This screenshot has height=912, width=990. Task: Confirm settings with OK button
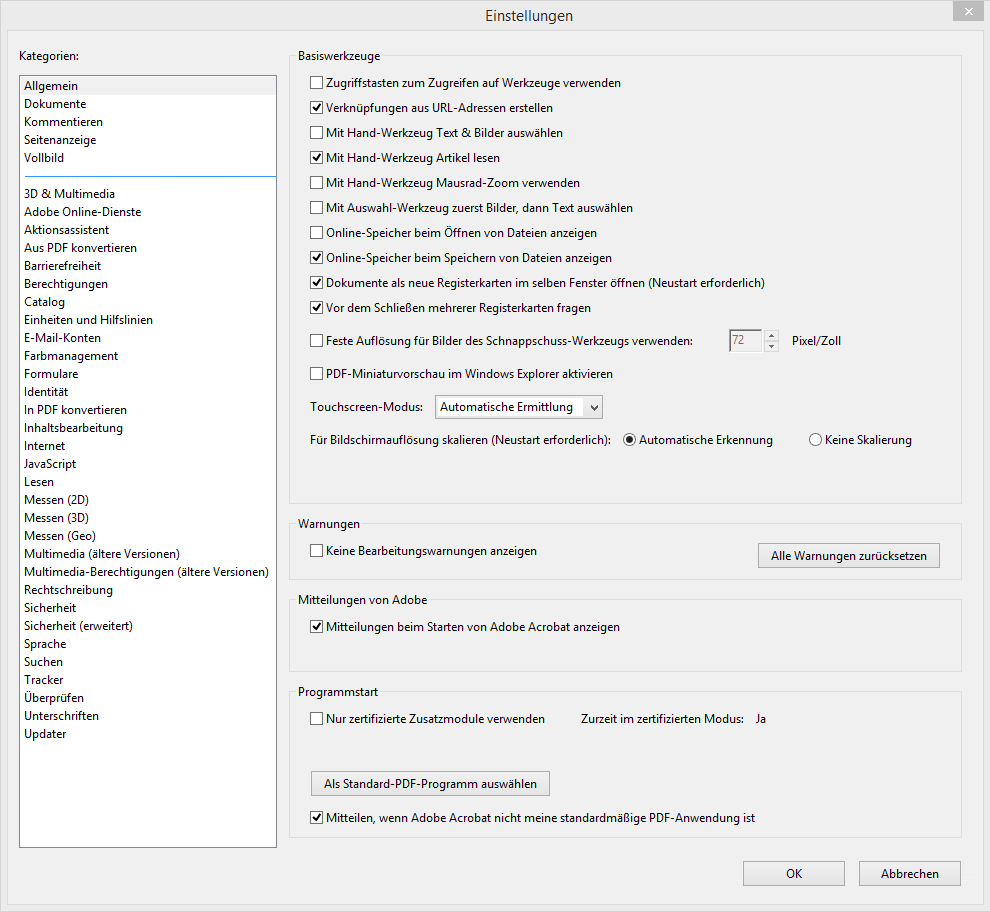(794, 873)
